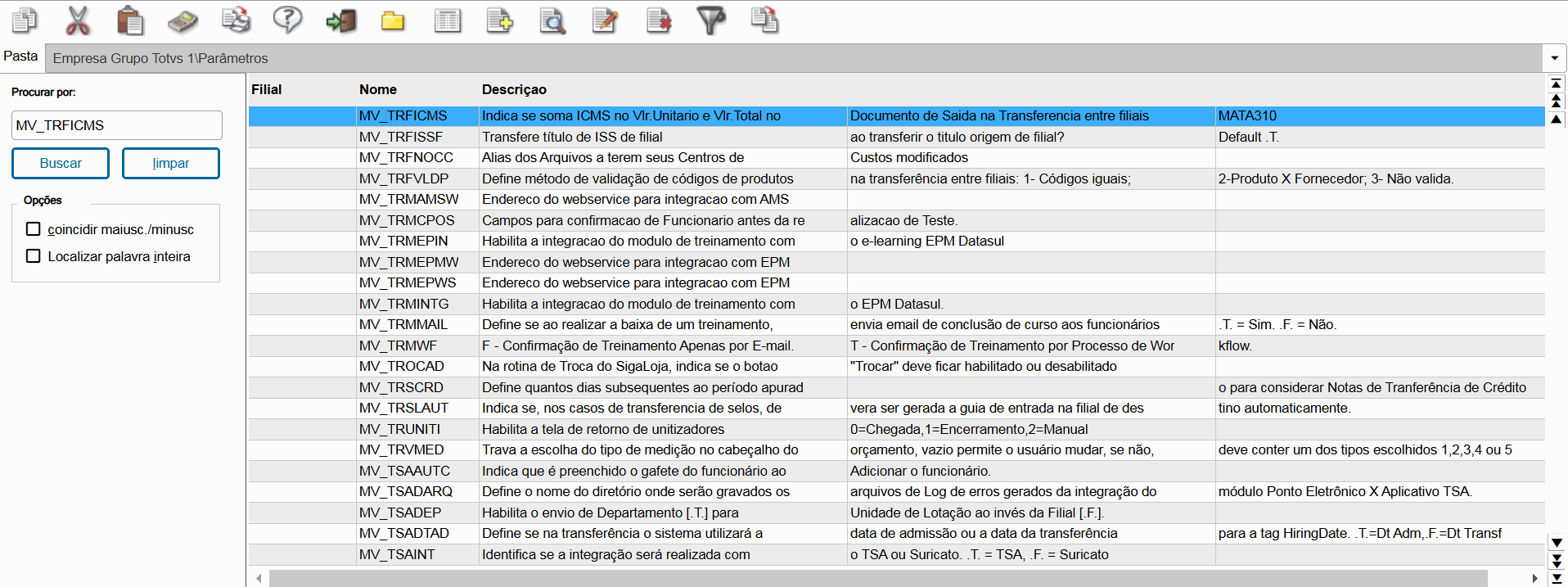The image size is (1568, 587).
Task: Click the single down arrow scroll button
Action: point(1557,543)
